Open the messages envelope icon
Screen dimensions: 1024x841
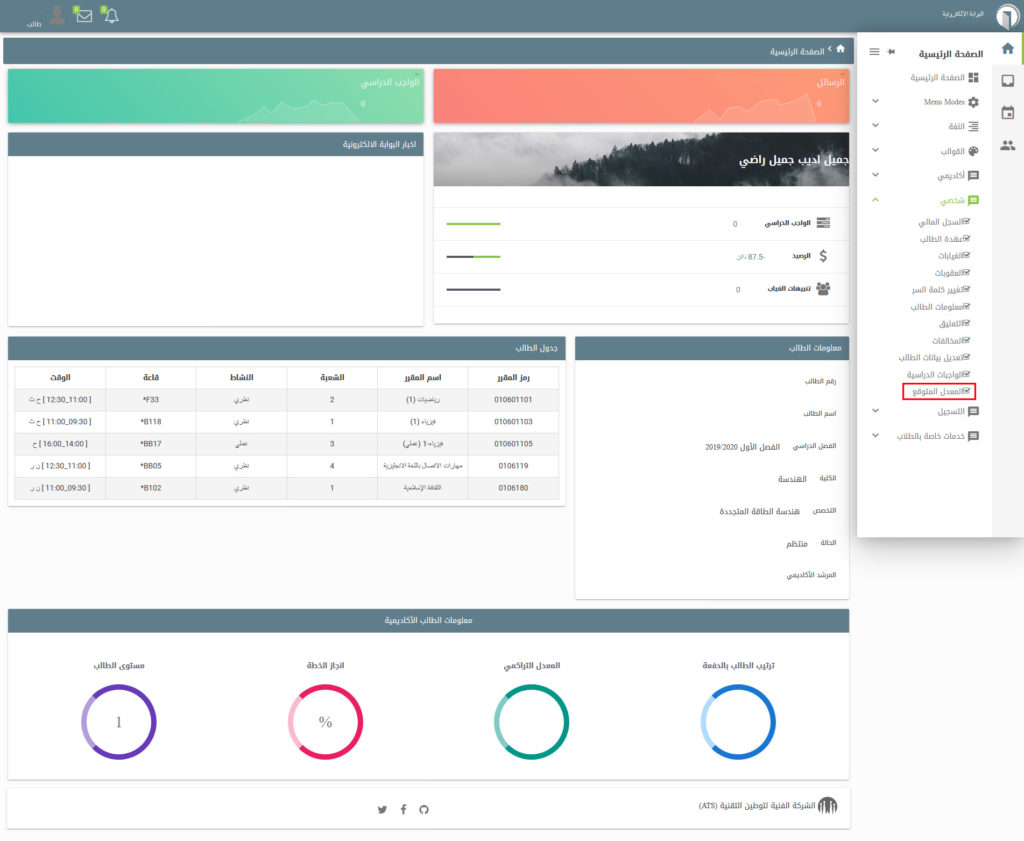84,16
